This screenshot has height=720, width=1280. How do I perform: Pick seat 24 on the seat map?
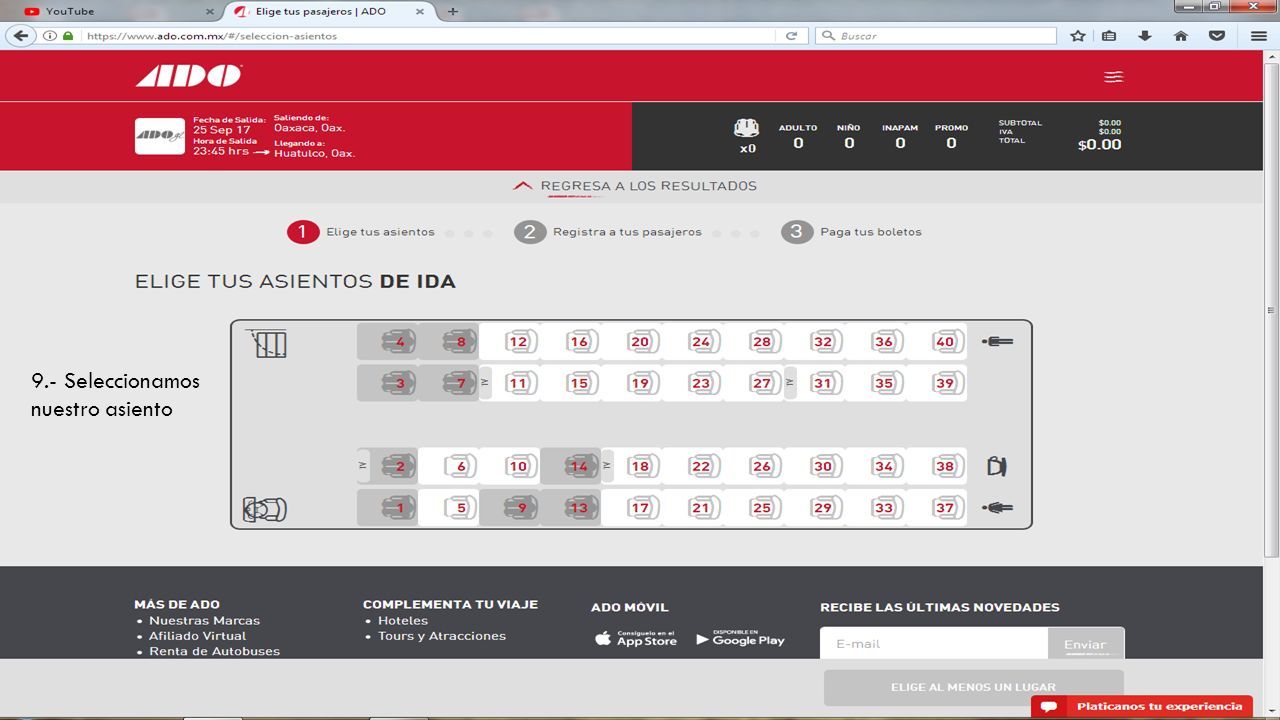click(x=701, y=342)
